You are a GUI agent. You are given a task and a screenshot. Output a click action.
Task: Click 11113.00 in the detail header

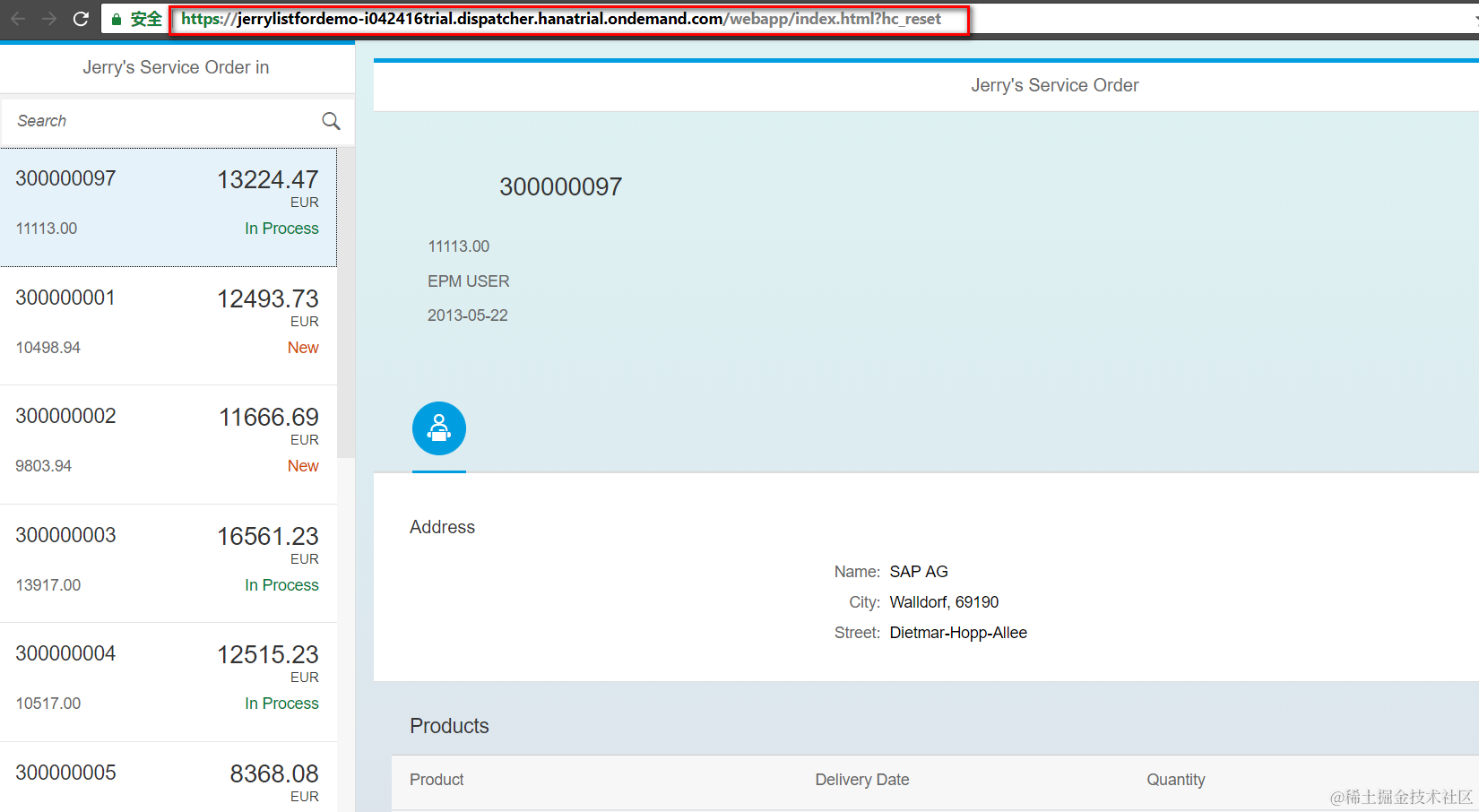[x=459, y=246]
